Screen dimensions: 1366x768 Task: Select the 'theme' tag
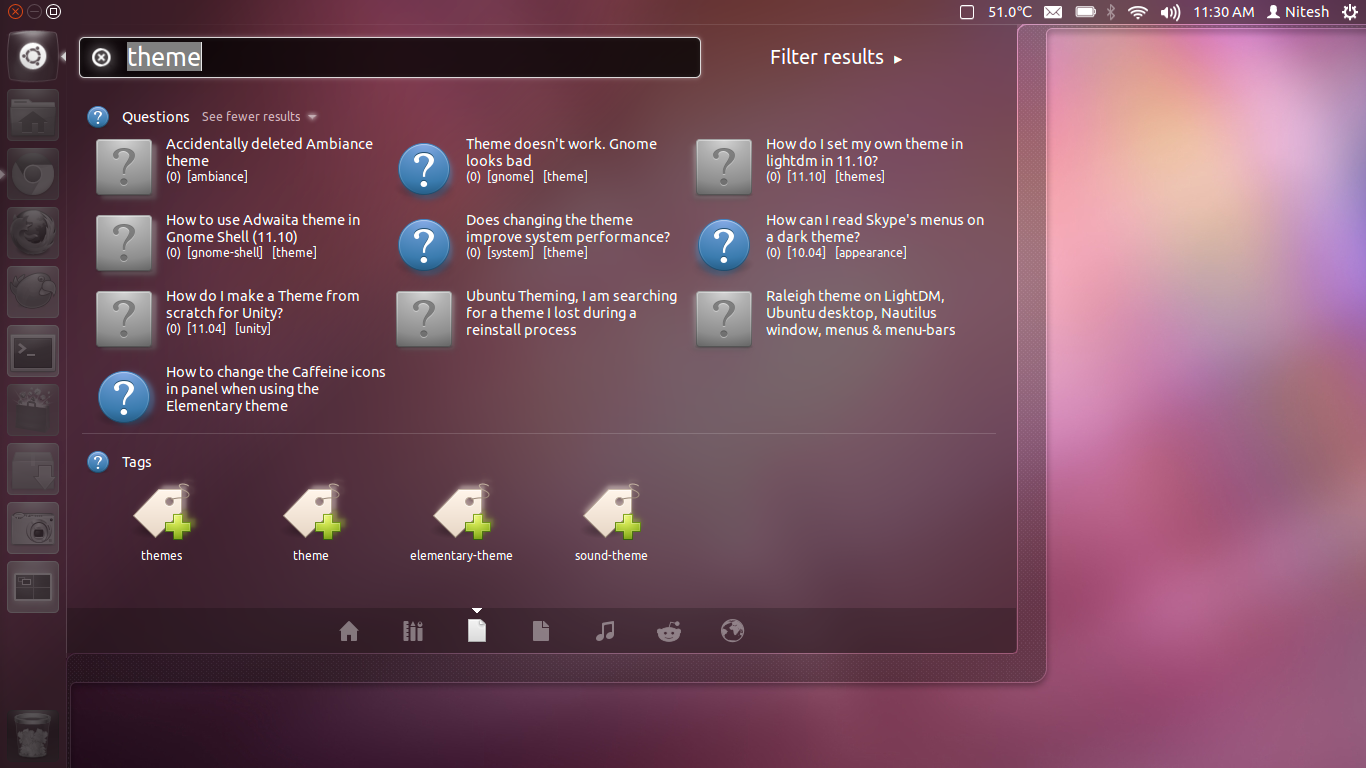(311, 523)
